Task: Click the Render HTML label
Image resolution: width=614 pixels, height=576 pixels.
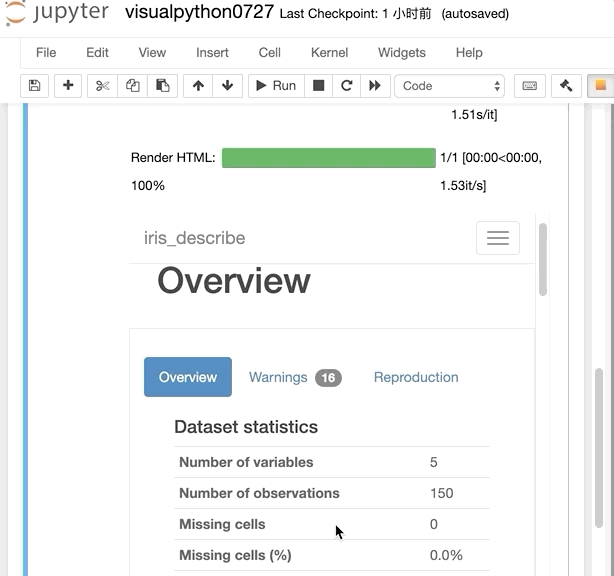Action: [173, 157]
